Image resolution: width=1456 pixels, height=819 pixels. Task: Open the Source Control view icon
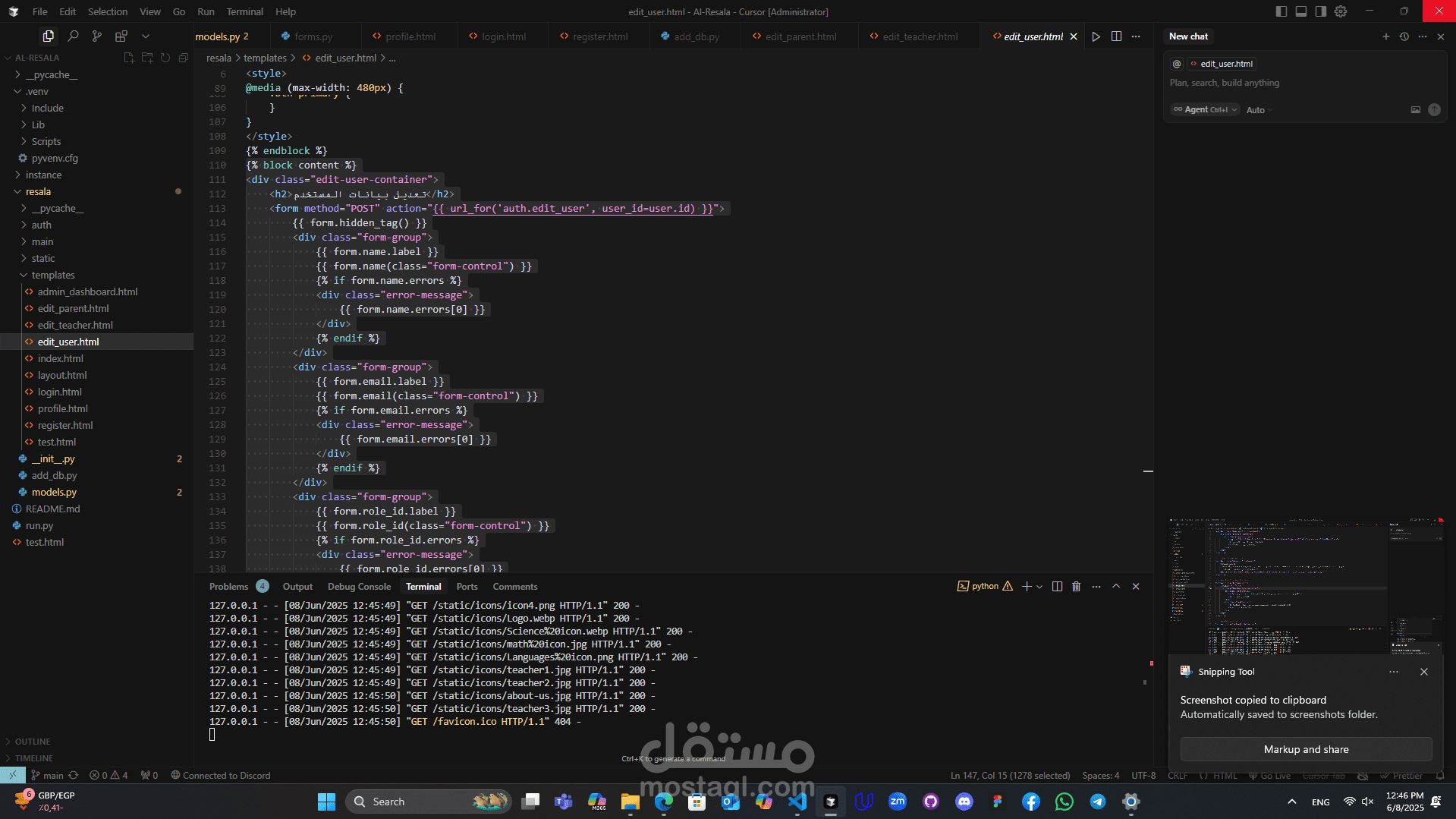97,36
